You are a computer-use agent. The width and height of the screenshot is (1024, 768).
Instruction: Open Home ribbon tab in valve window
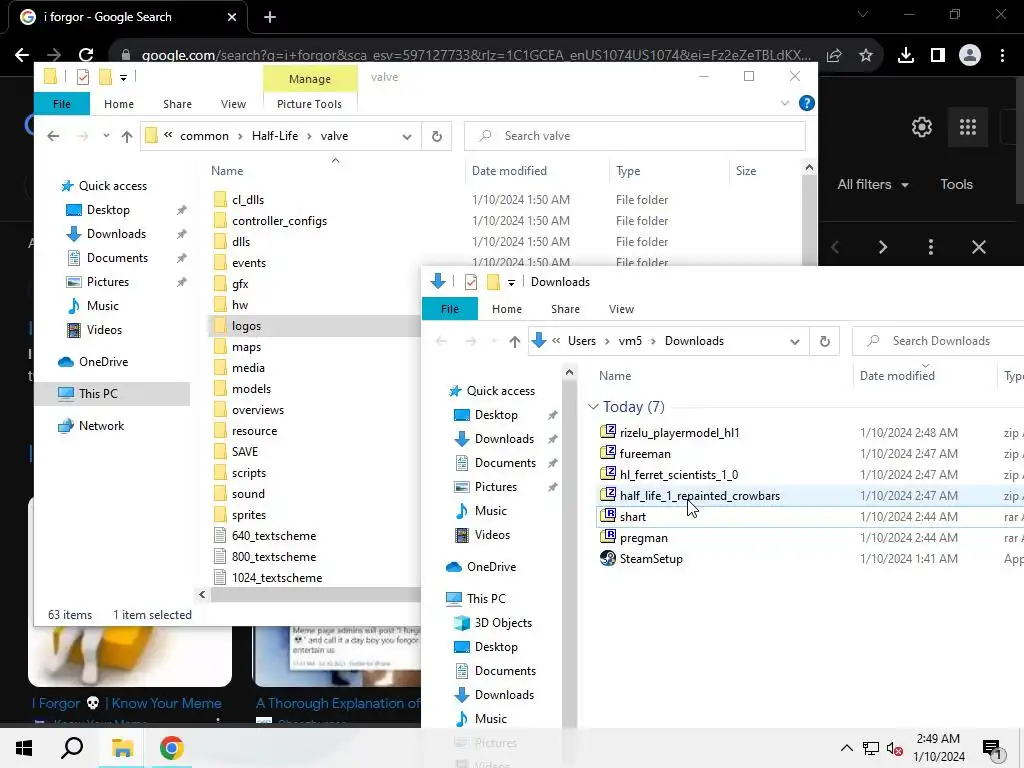click(119, 104)
